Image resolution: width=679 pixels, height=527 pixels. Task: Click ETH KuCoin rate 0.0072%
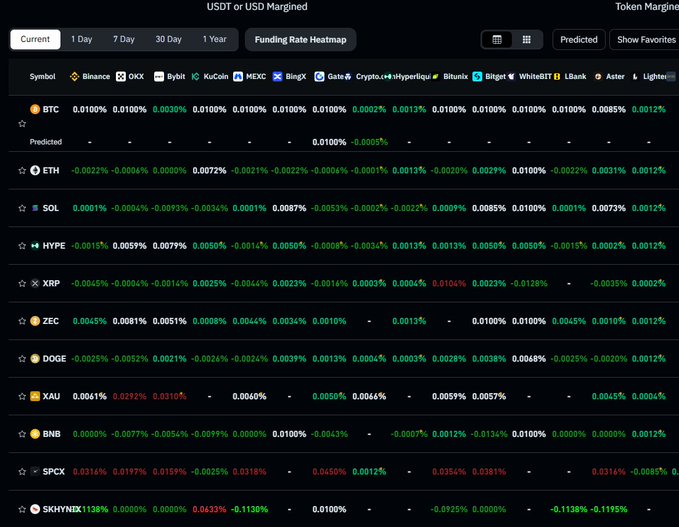click(x=209, y=171)
